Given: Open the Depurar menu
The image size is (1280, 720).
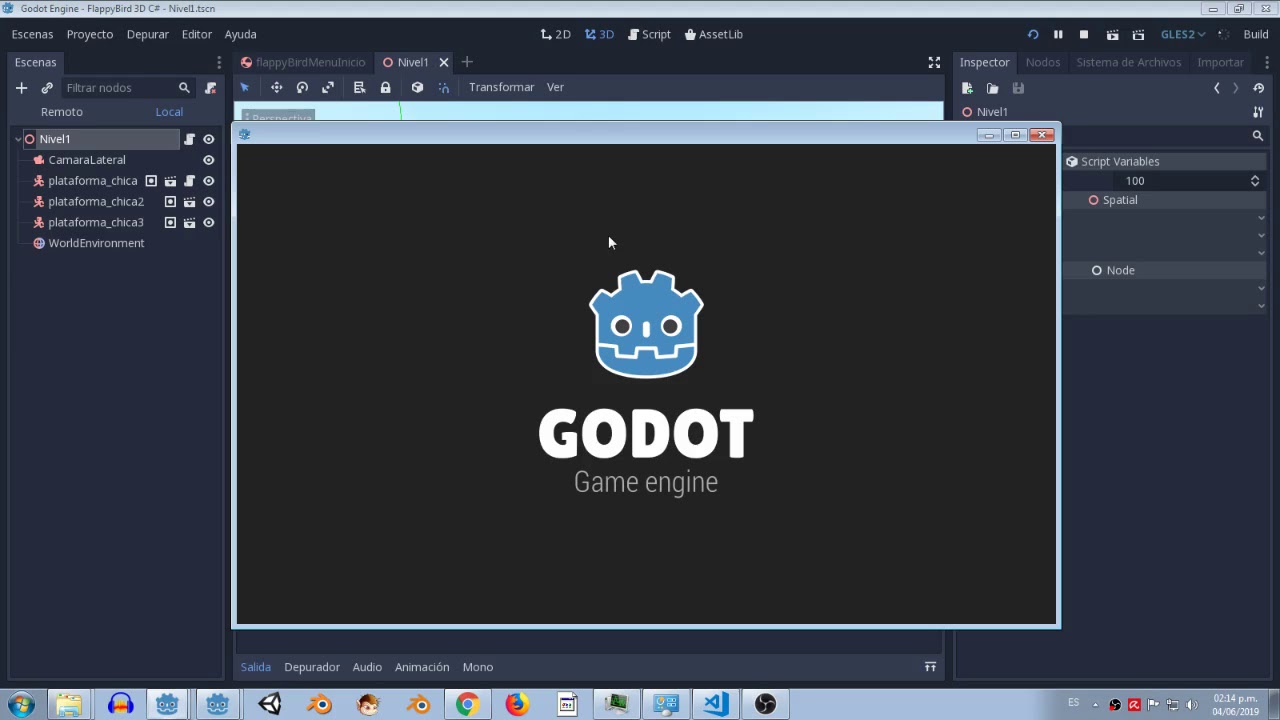Looking at the screenshot, I should pos(148,34).
